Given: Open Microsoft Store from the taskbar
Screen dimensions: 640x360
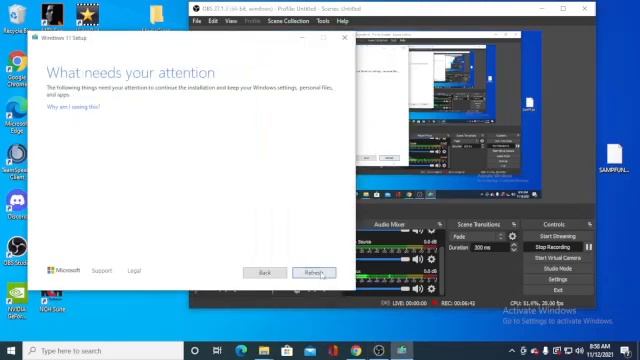Looking at the screenshot, I should pos(287,351).
